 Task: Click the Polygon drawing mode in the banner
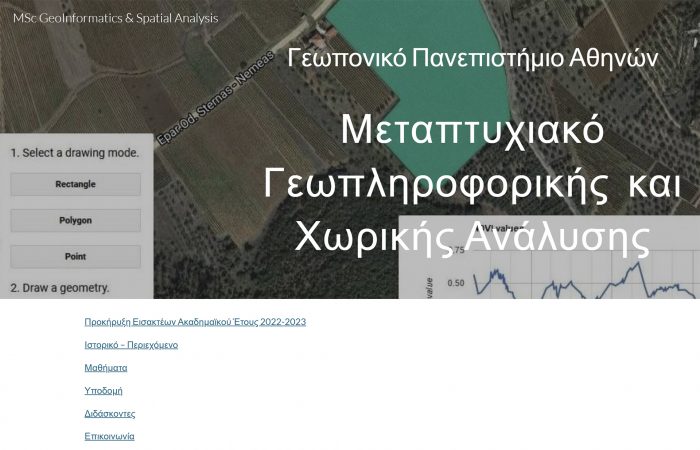(x=75, y=221)
